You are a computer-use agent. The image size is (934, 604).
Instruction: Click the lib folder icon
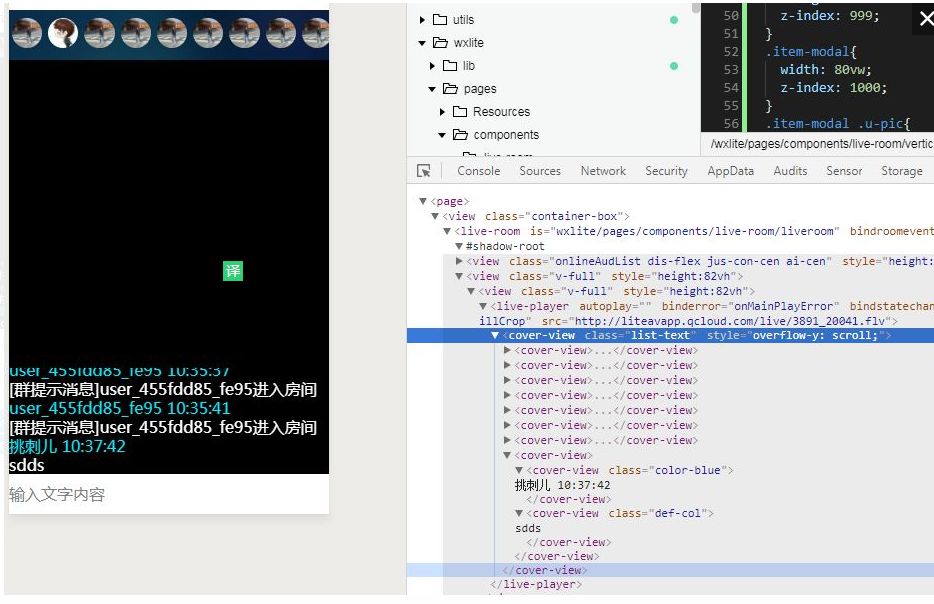tap(450, 66)
